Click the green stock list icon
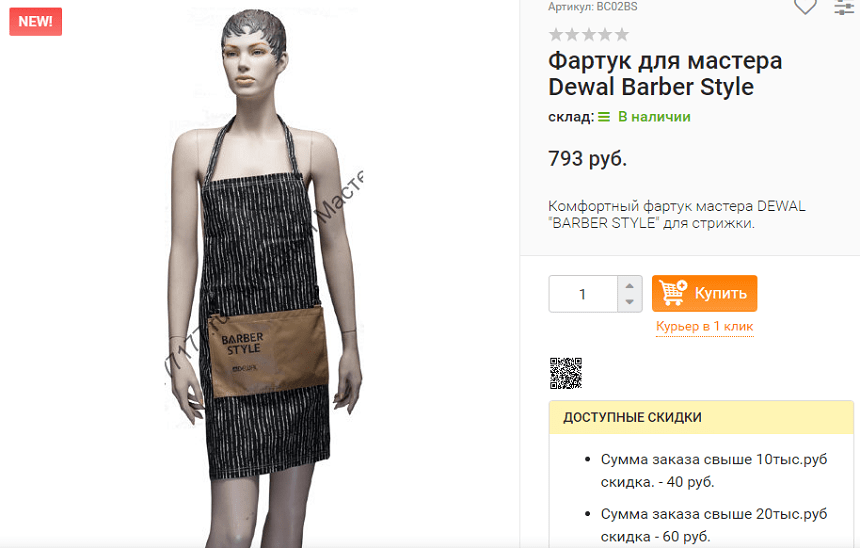This screenshot has width=860, height=548. (x=603, y=117)
